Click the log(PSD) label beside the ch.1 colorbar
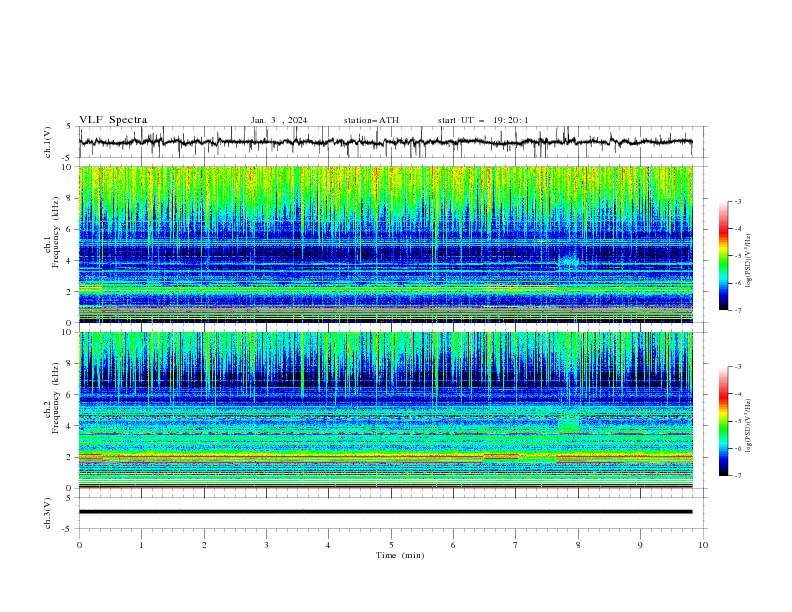 pyautogui.click(x=748, y=261)
